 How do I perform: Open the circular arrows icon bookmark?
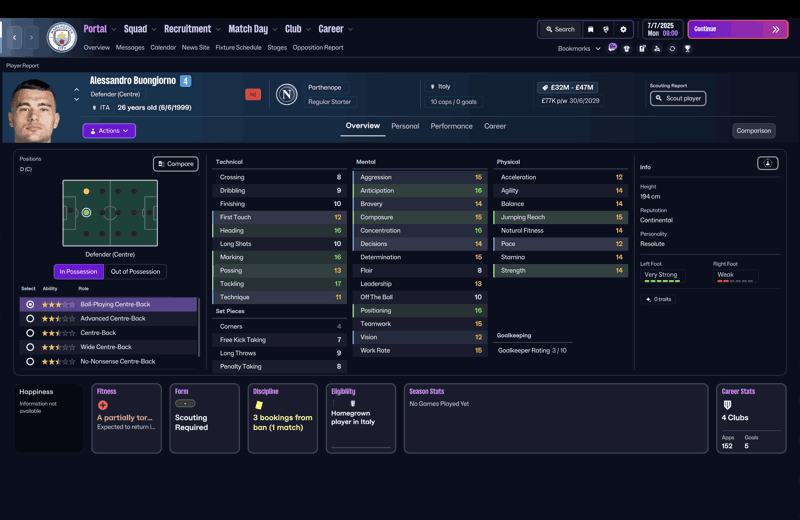click(x=672, y=48)
